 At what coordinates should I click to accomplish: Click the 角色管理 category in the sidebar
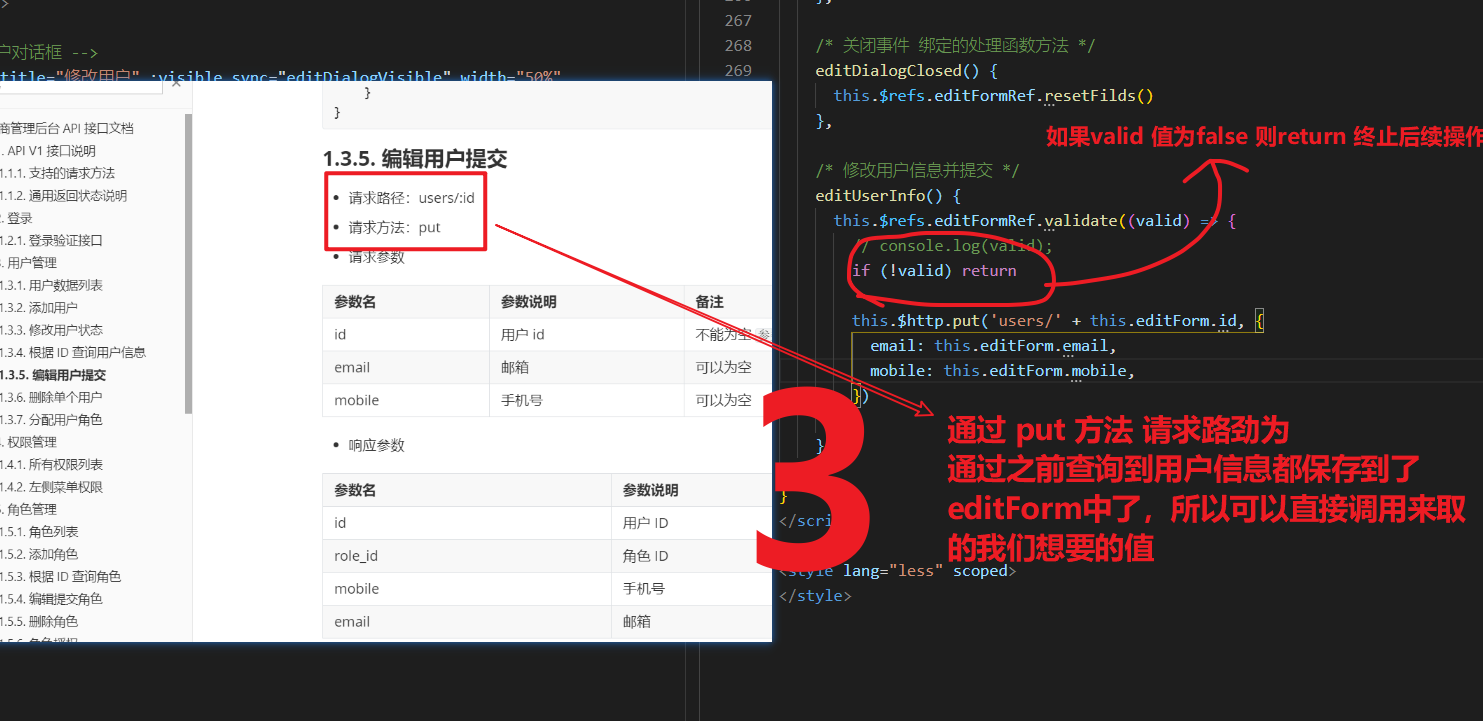(x=30, y=509)
